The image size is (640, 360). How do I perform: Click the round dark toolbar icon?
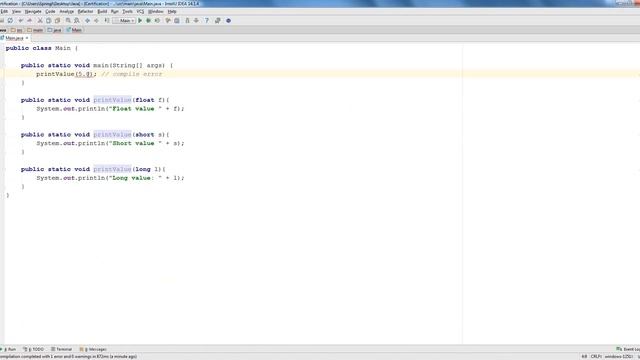[229, 20]
